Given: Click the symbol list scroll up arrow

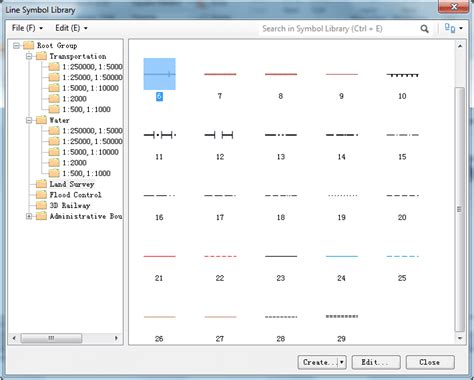Looking at the screenshot, I should [x=460, y=46].
